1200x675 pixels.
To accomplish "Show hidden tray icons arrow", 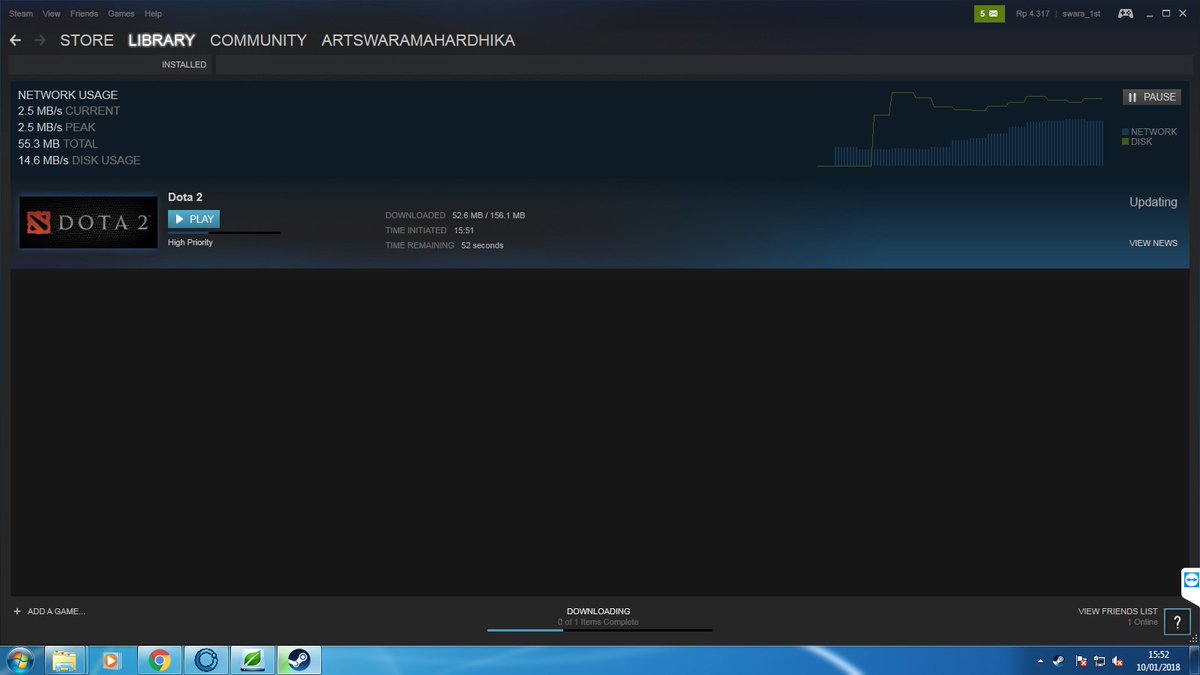I will 1040,661.
